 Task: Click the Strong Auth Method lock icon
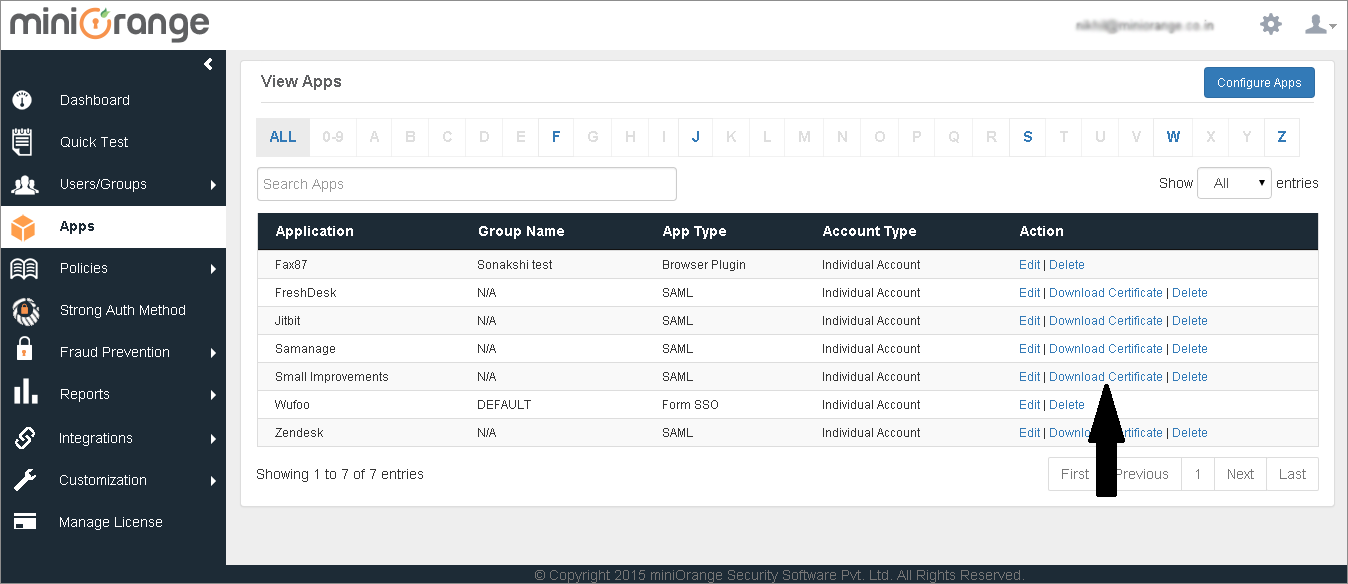point(25,310)
